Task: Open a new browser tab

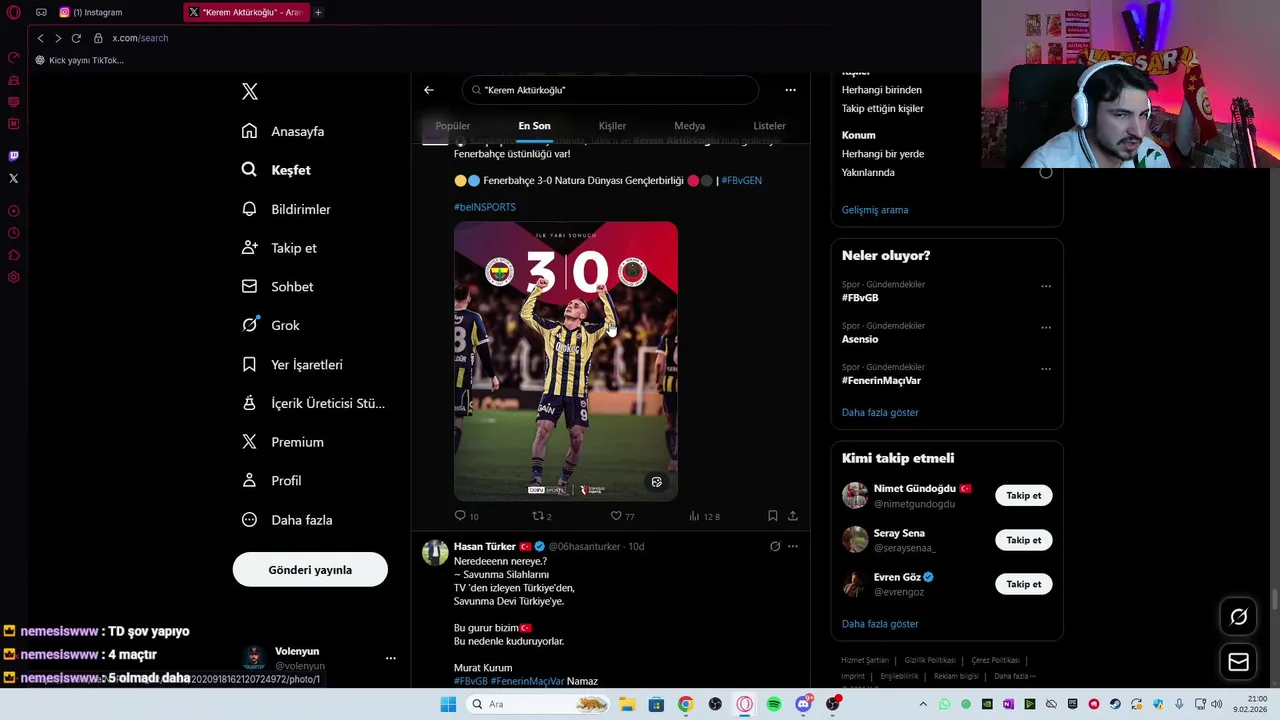Action: (318, 12)
